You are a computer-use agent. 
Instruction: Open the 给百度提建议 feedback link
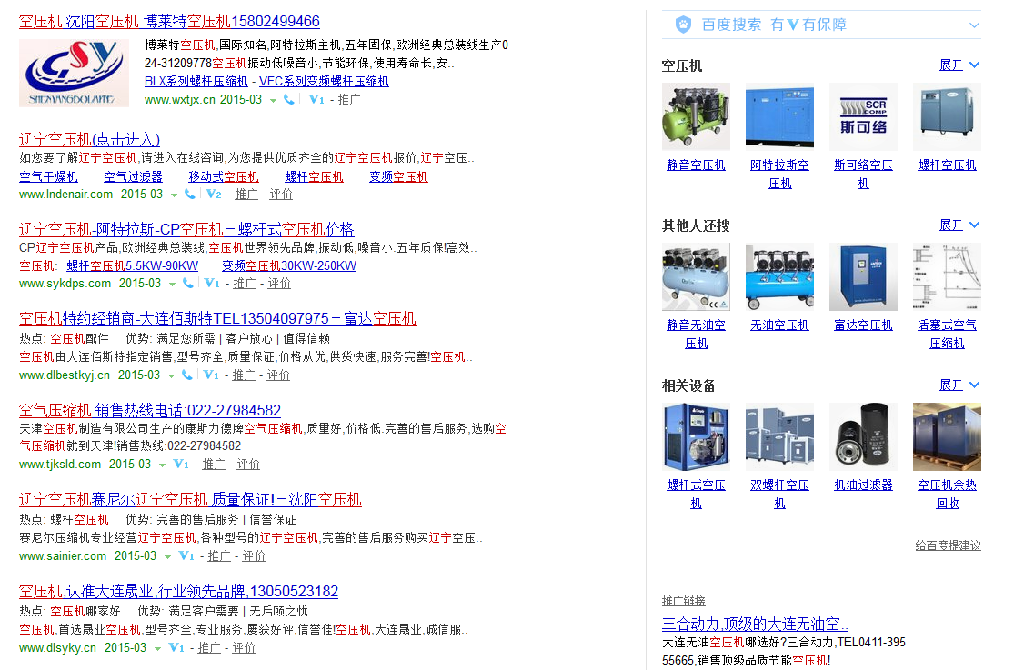(x=948, y=545)
